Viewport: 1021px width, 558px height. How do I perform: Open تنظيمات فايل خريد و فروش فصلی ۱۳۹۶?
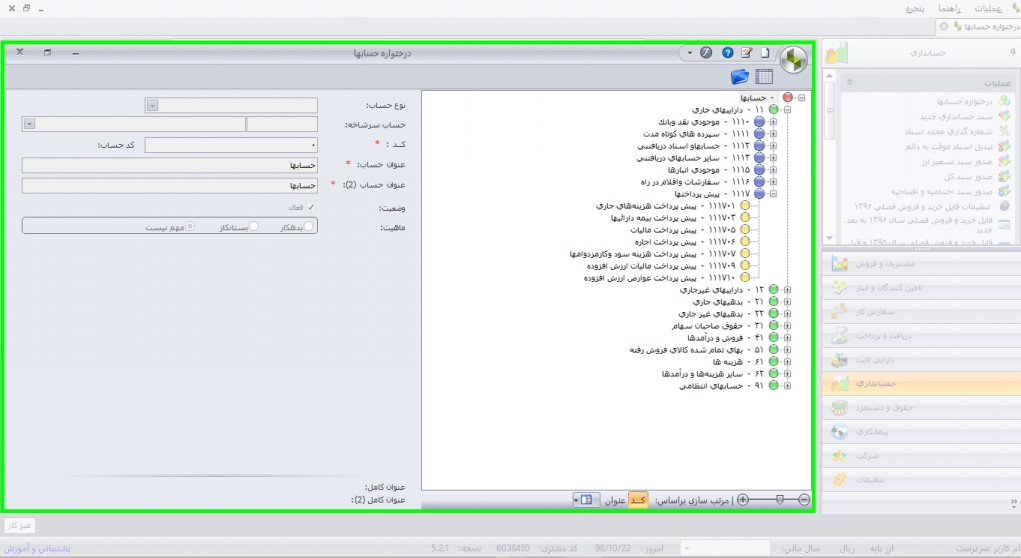click(x=921, y=206)
